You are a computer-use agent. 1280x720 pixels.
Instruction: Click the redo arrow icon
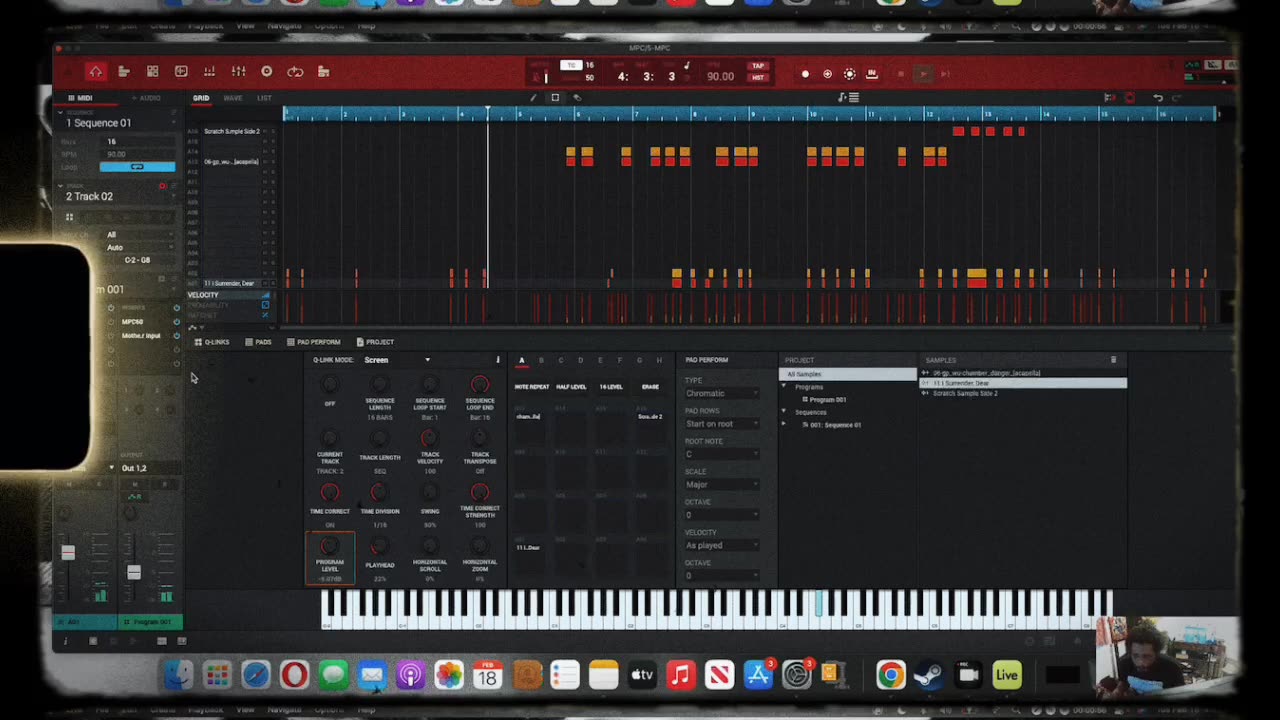1176,98
